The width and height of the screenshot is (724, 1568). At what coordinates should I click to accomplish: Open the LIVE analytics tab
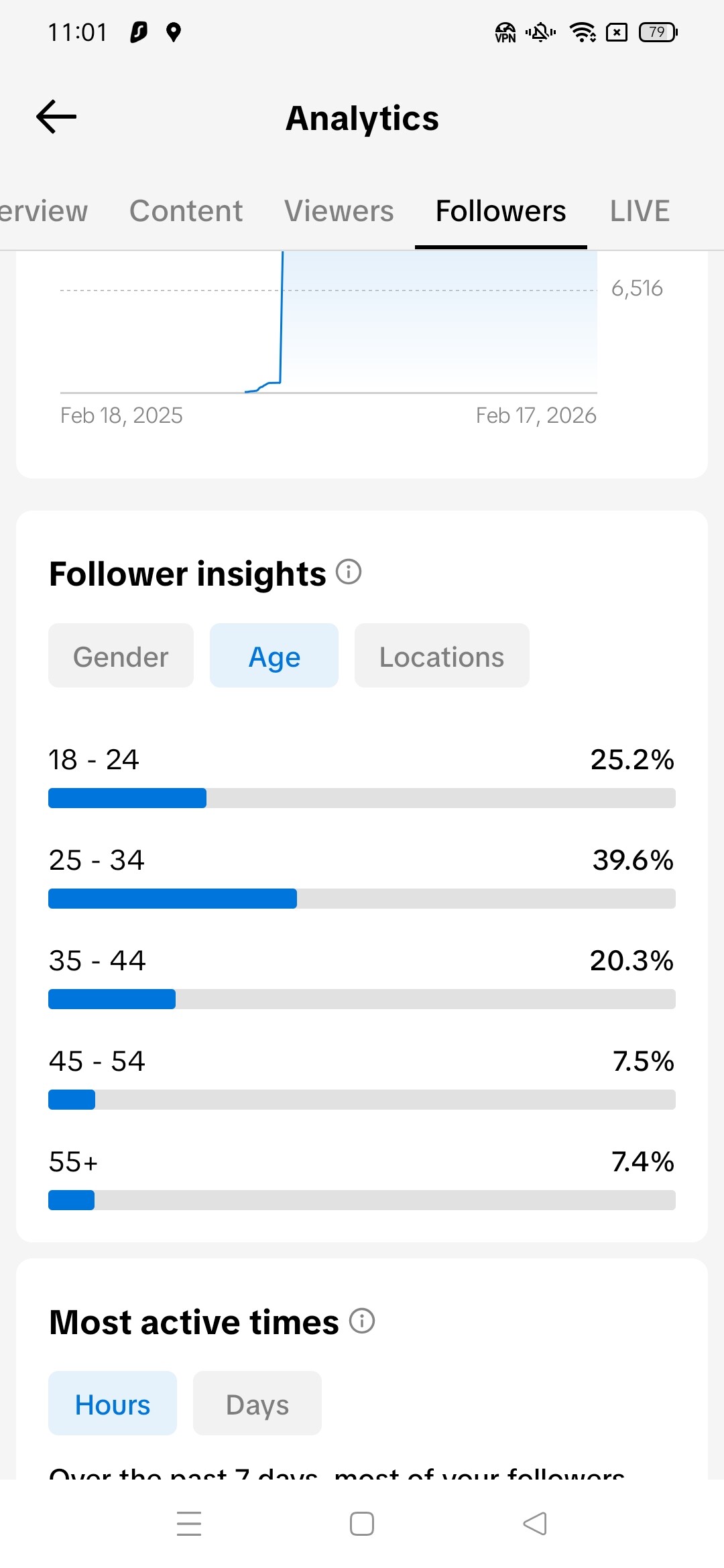640,211
